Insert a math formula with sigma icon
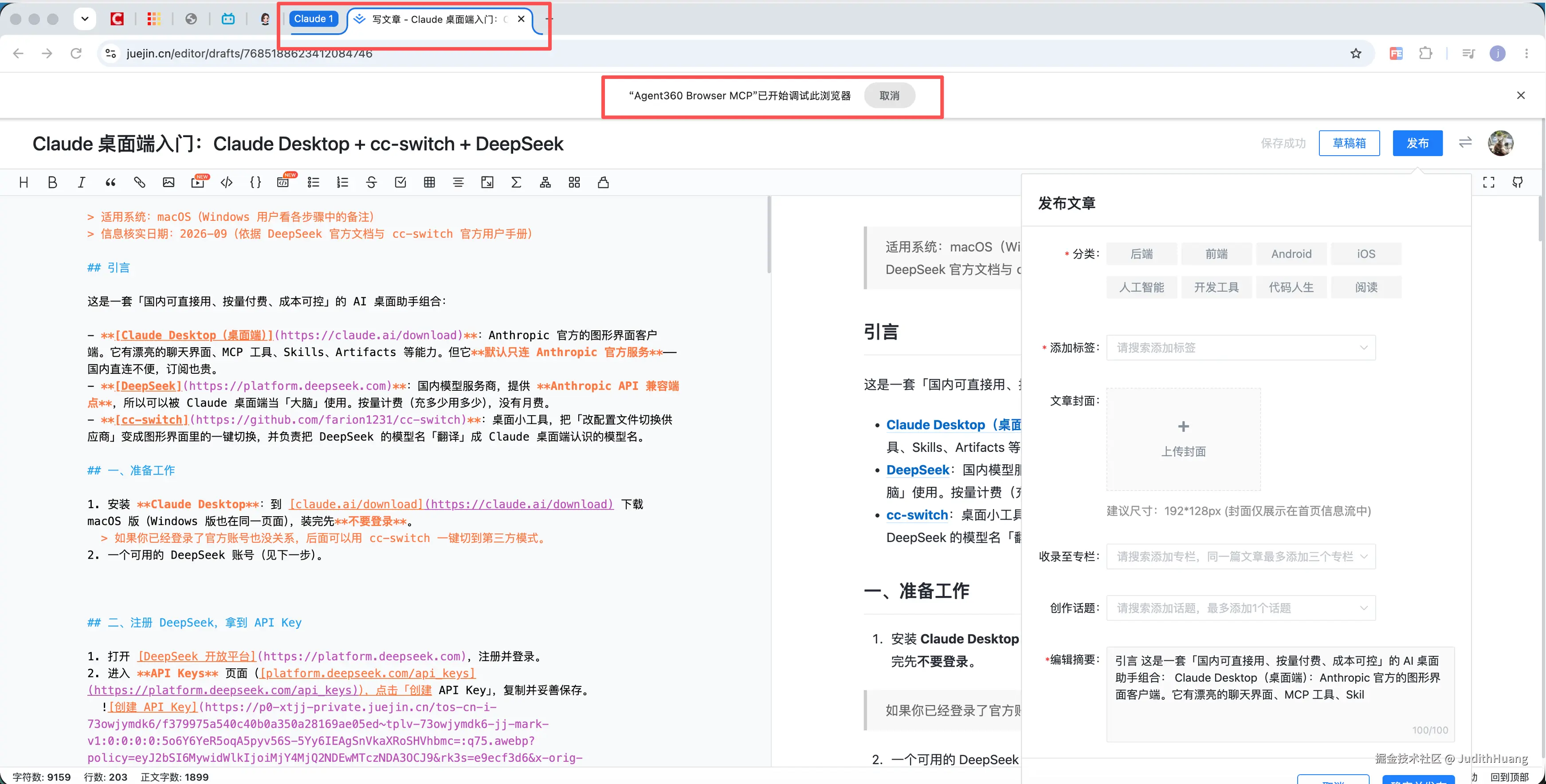This screenshot has width=1546, height=784. click(x=516, y=183)
